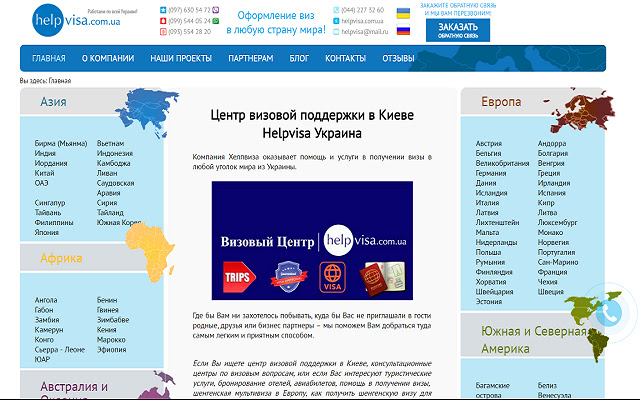This screenshot has height=400, width=640.
Task: Click the Europe continent map icon
Action: [583, 110]
